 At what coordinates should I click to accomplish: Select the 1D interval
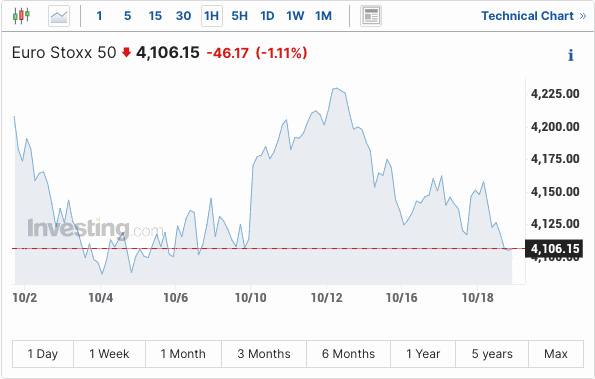pos(267,16)
